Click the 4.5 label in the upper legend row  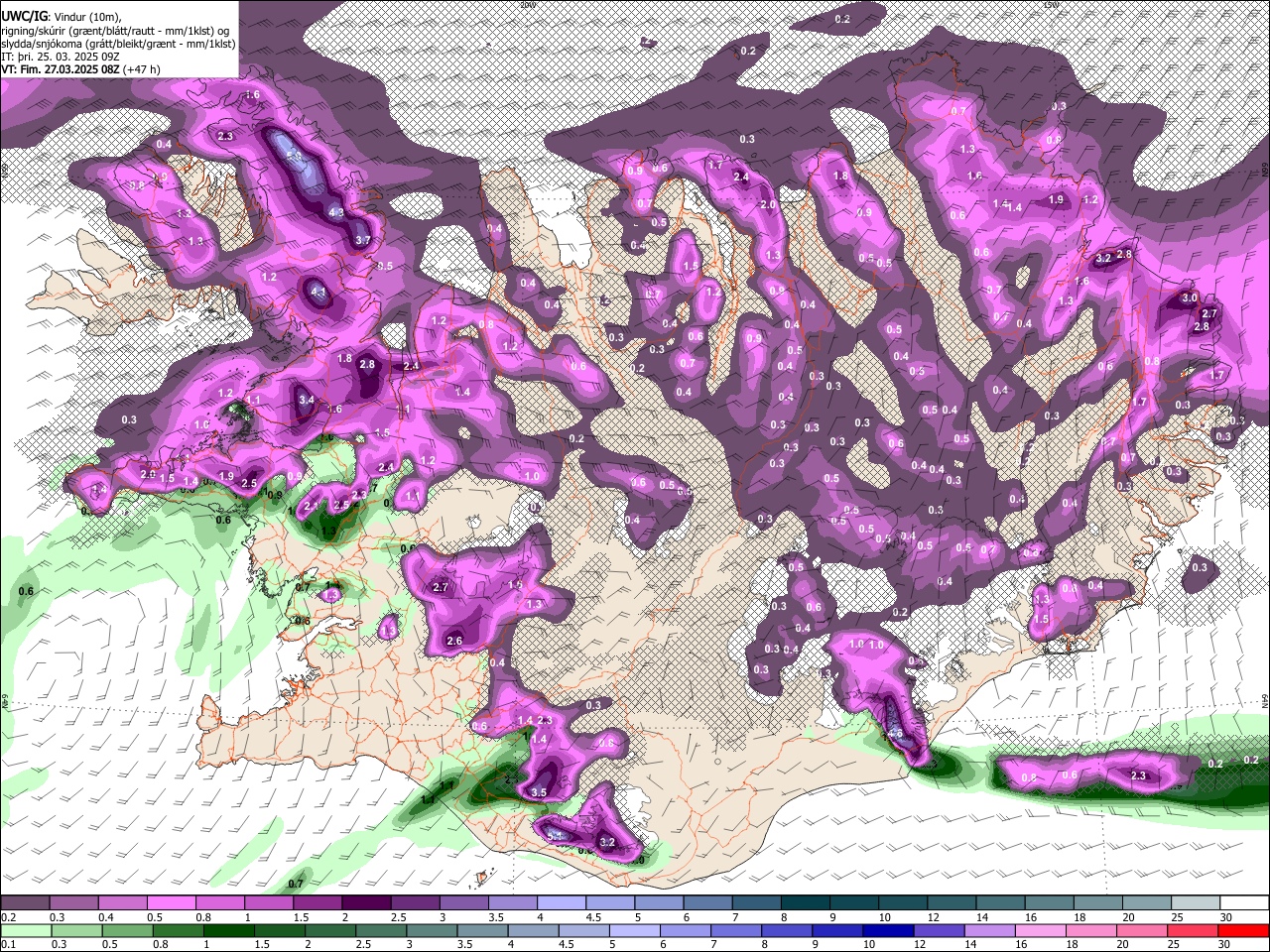592,917
